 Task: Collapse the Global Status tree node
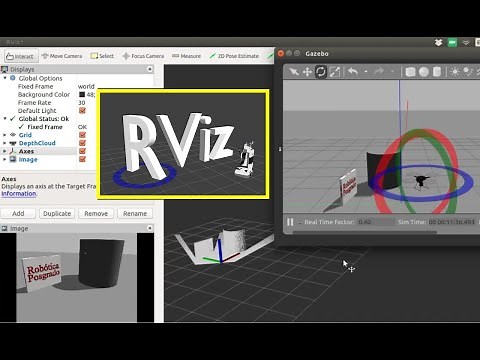click(x=5, y=118)
